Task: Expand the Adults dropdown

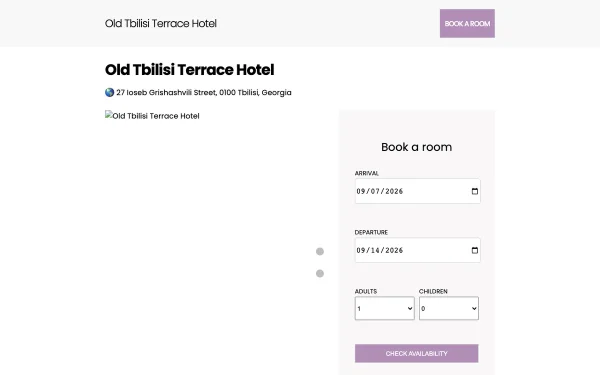Action: coord(385,308)
